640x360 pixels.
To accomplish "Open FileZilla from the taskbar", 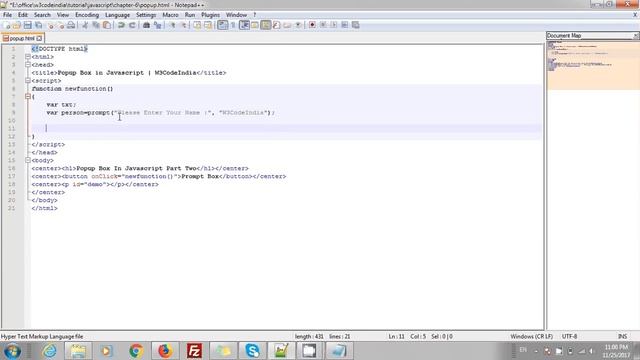I will (194, 351).
